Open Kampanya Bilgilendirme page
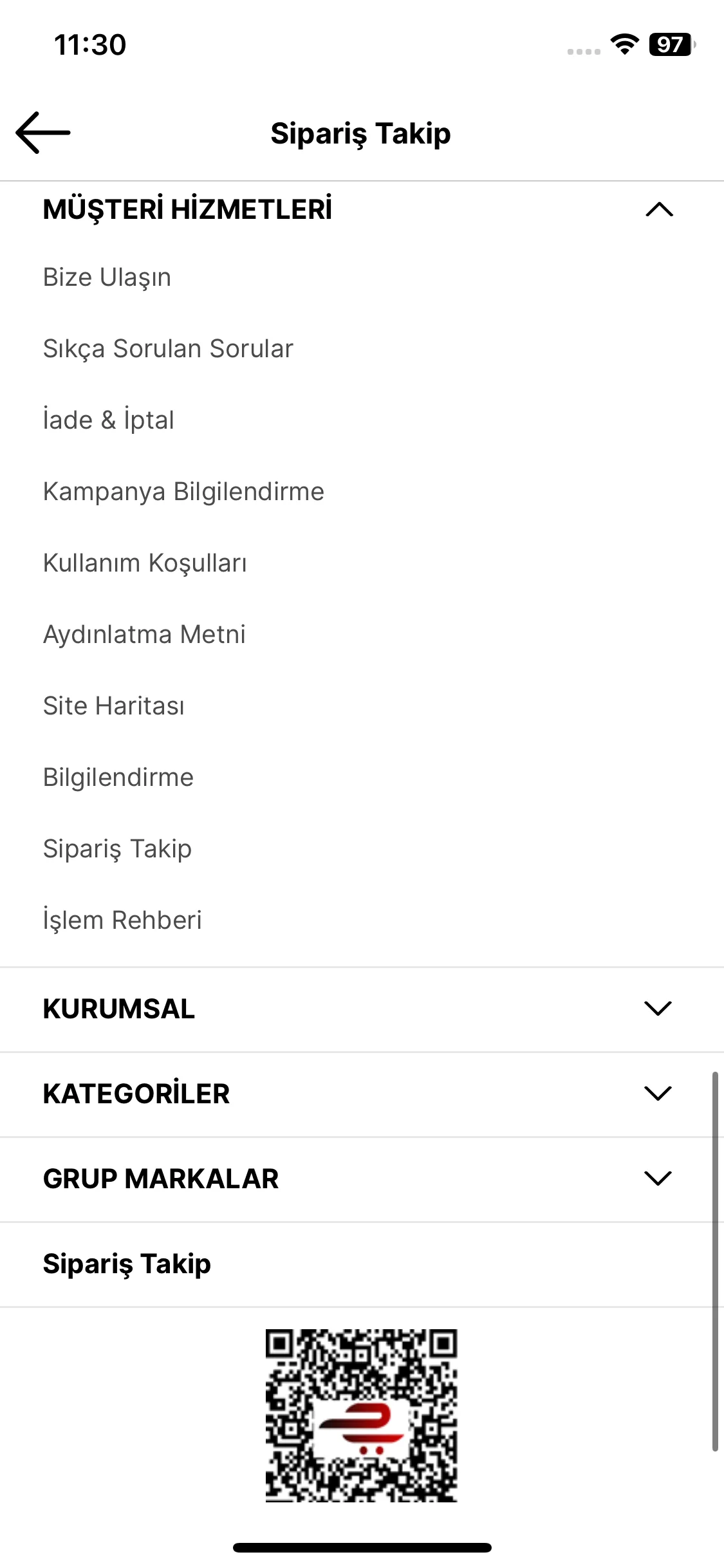724x1568 pixels. coord(183,492)
